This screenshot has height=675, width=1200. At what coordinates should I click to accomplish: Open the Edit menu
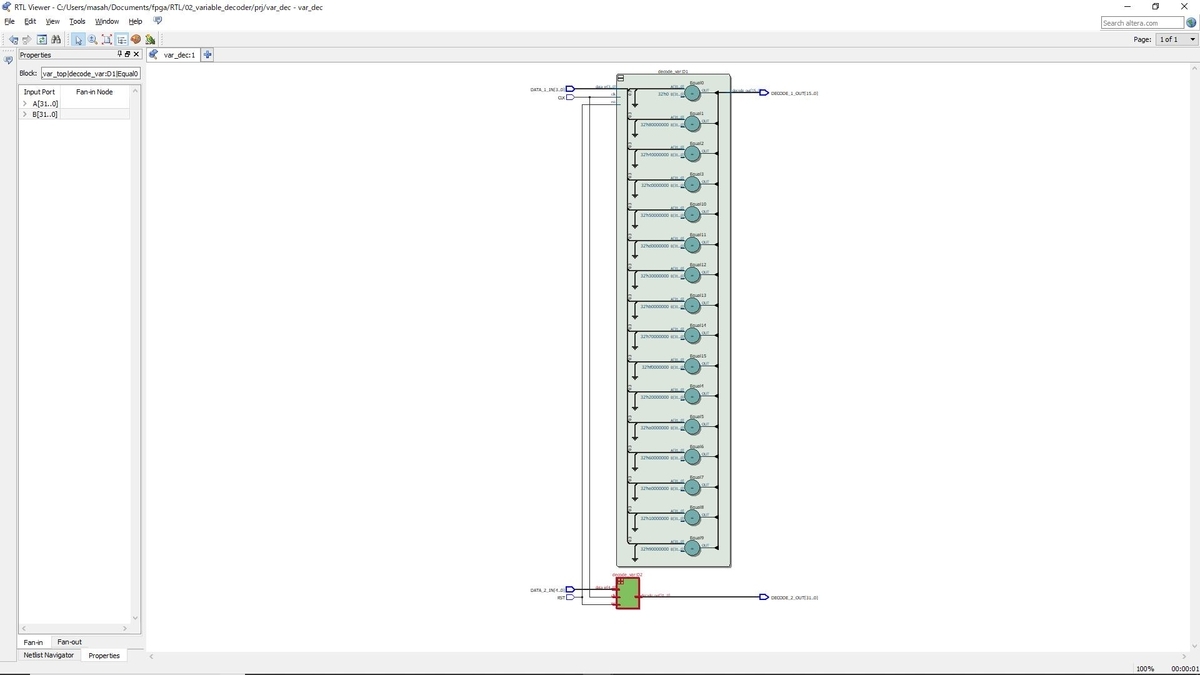tap(31, 21)
